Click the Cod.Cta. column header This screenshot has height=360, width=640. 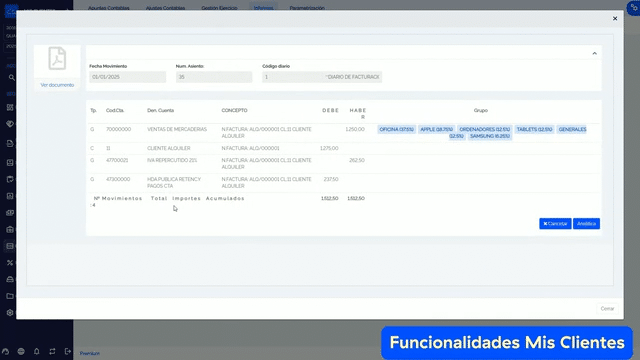tap(115, 111)
